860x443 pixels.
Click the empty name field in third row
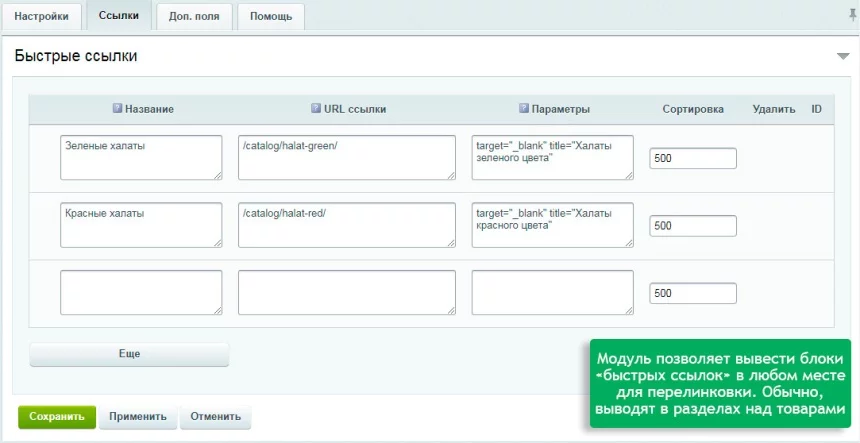(141, 292)
